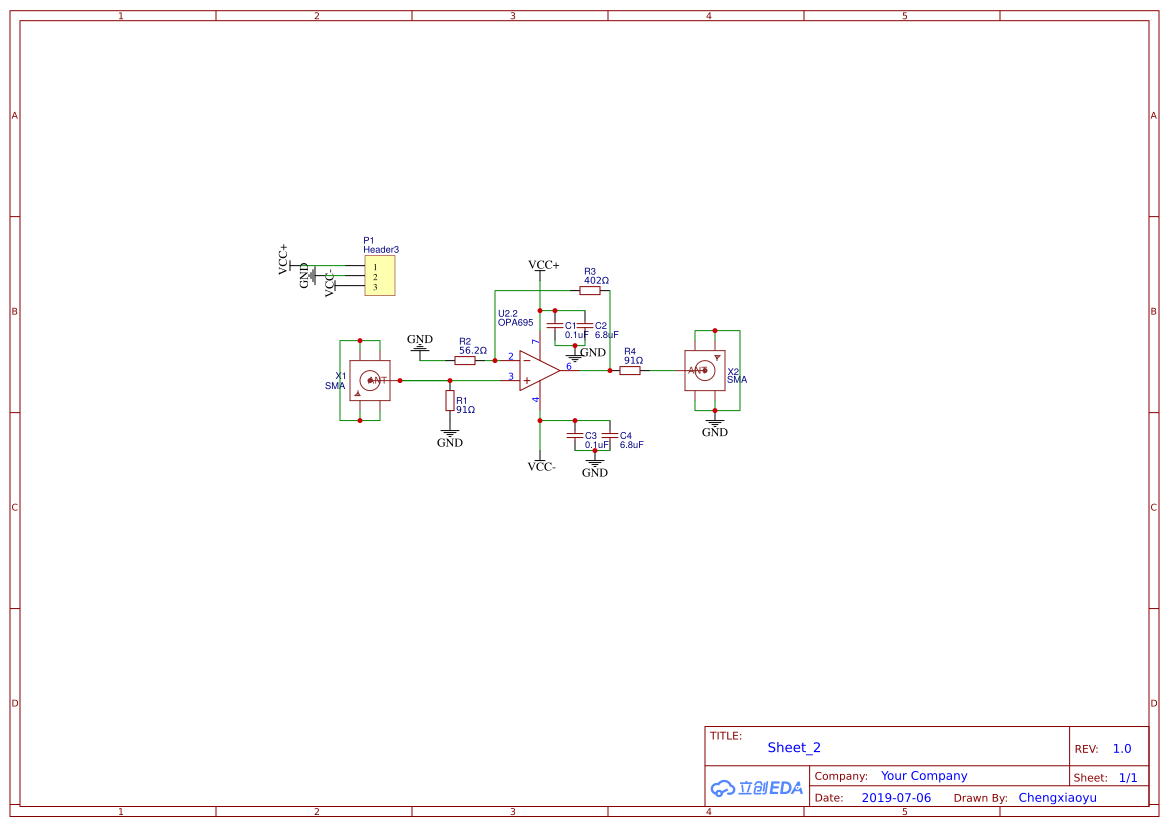Select the OPA695 op-amp triangle symbol

[x=539, y=371]
